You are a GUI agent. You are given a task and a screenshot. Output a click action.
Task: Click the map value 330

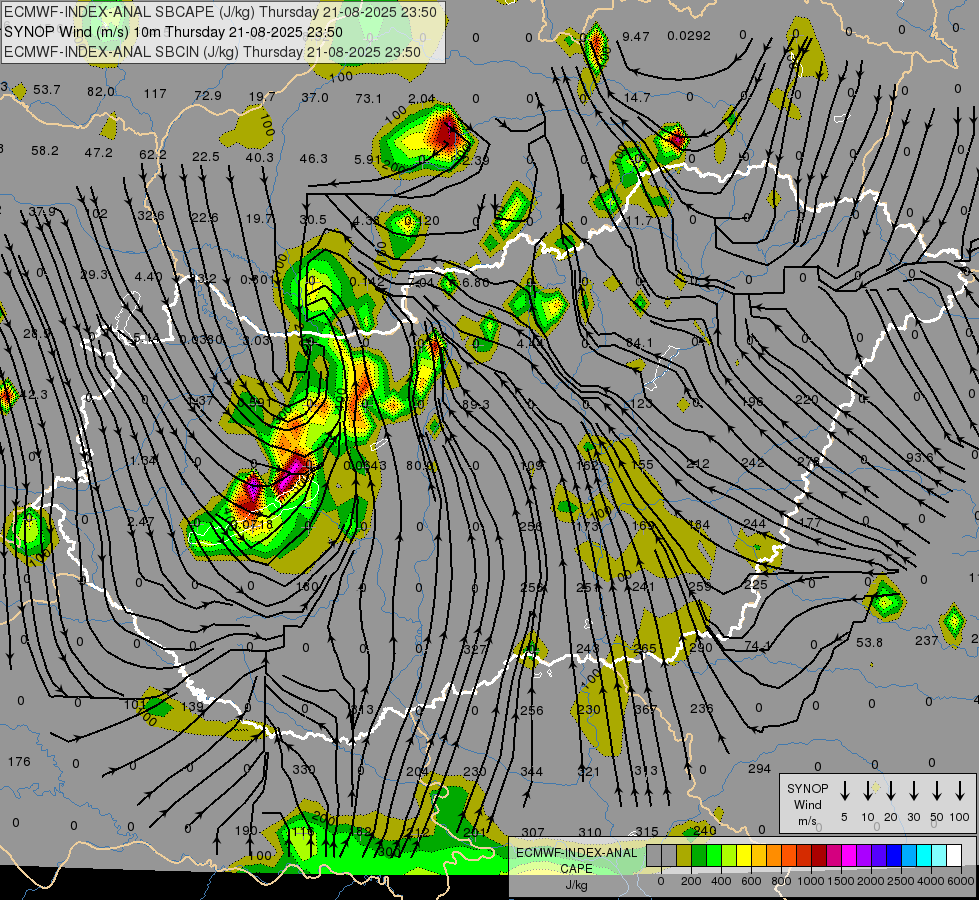click(304, 769)
